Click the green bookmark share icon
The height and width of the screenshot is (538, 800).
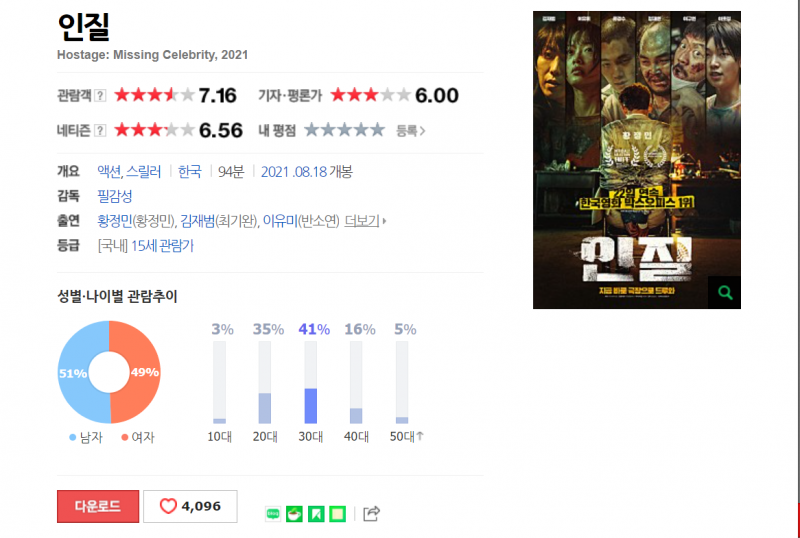pos(316,513)
